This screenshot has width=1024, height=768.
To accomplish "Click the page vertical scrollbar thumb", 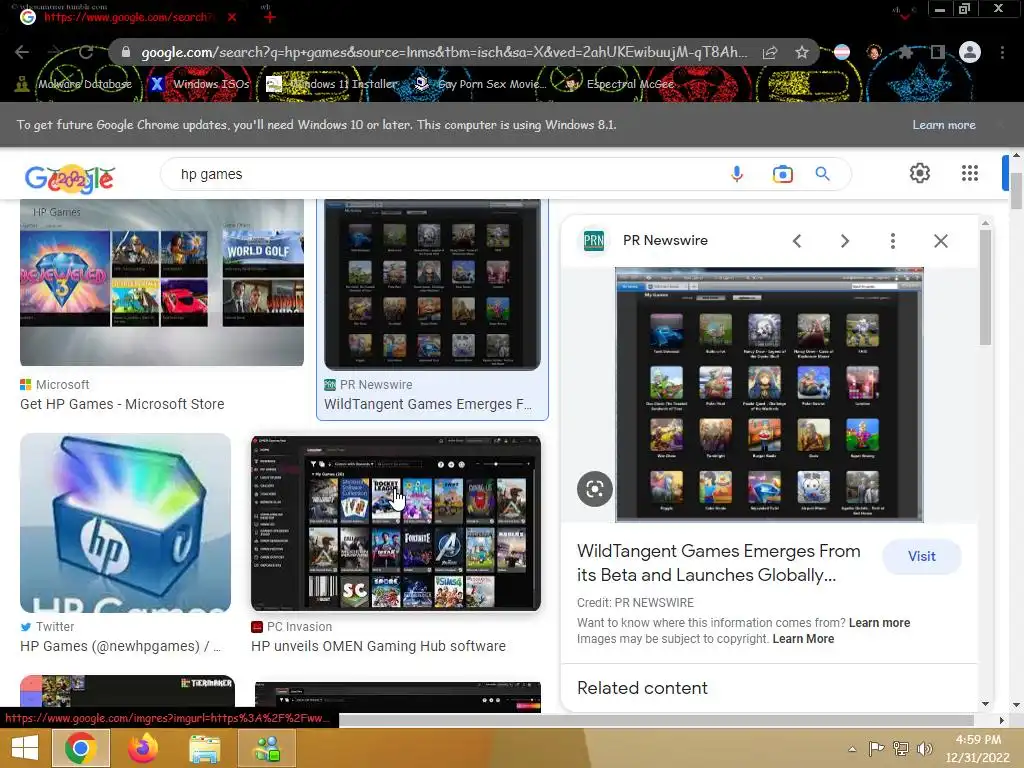I will click(1016, 191).
